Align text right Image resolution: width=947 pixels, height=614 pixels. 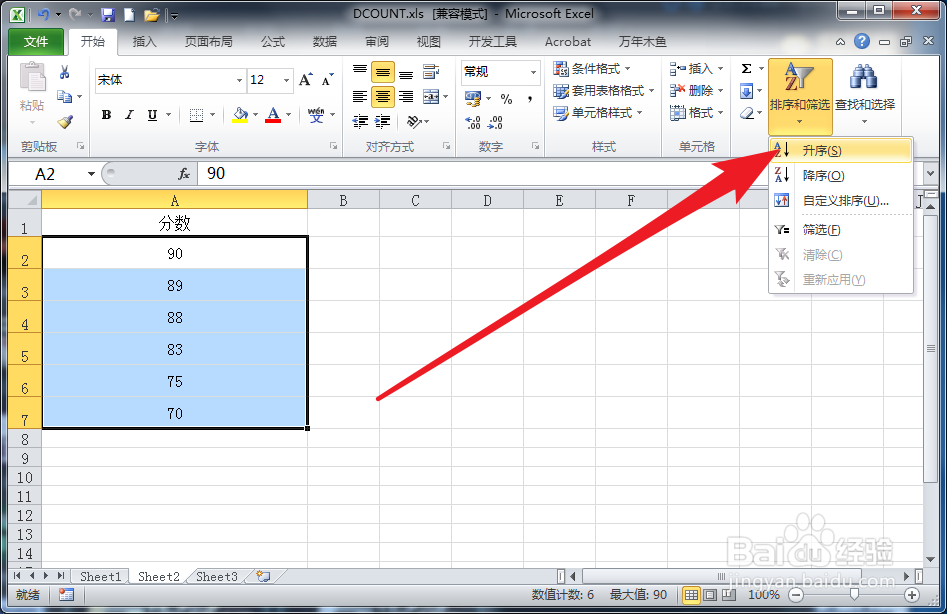pos(406,97)
